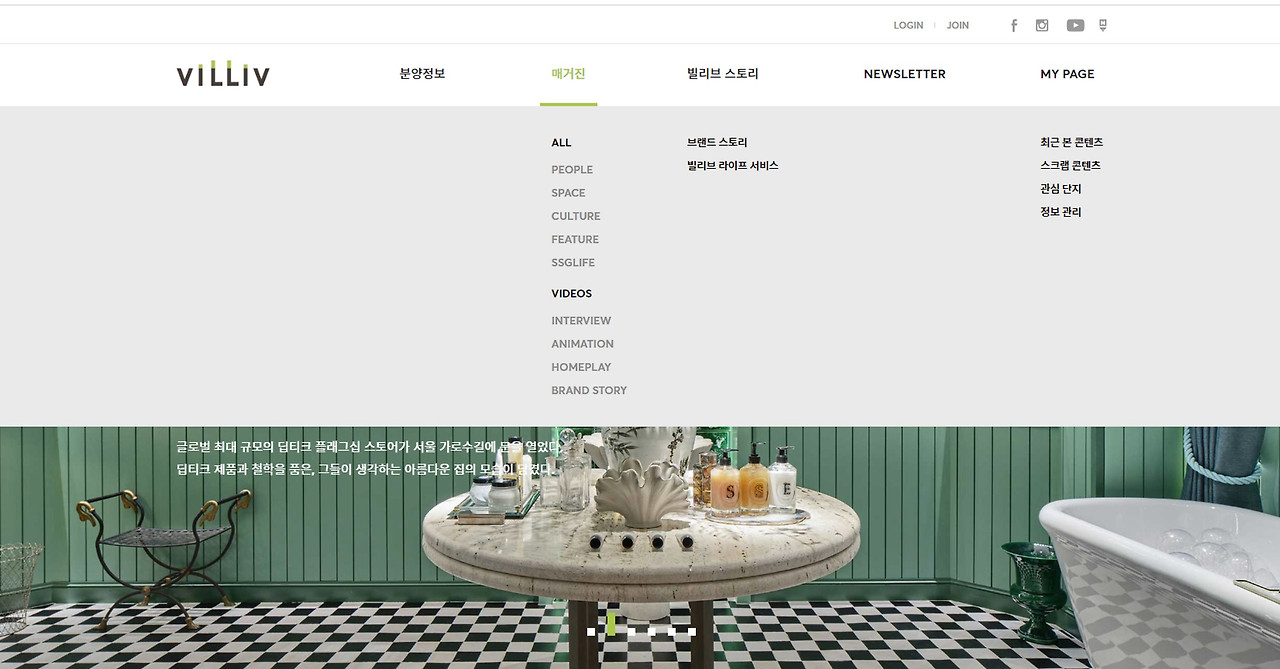
Task: Open the Naver post icon
Action: 1103,25
